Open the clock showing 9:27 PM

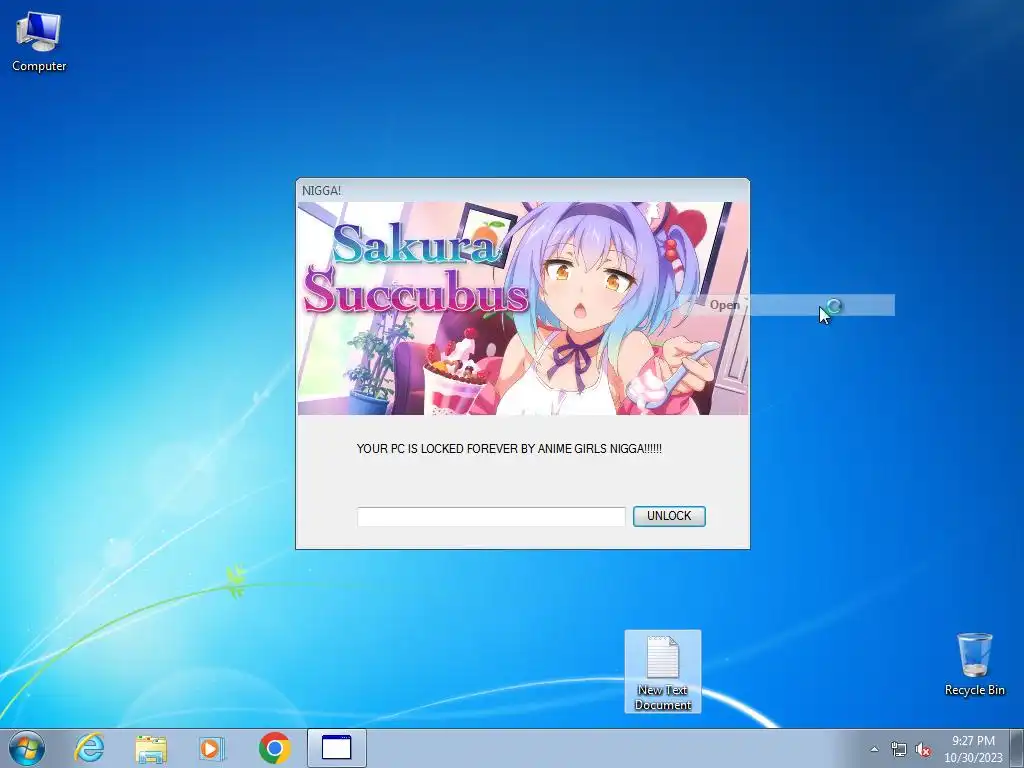pyautogui.click(x=973, y=749)
